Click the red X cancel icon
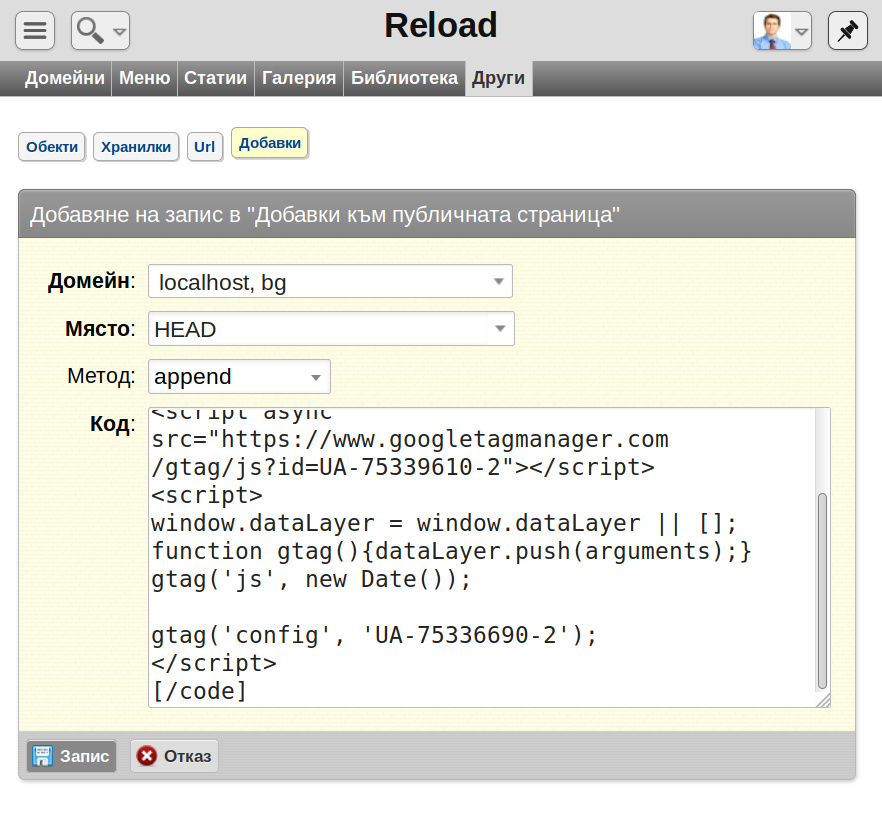Screen dimensions: 882x814 pyautogui.click(x=147, y=755)
